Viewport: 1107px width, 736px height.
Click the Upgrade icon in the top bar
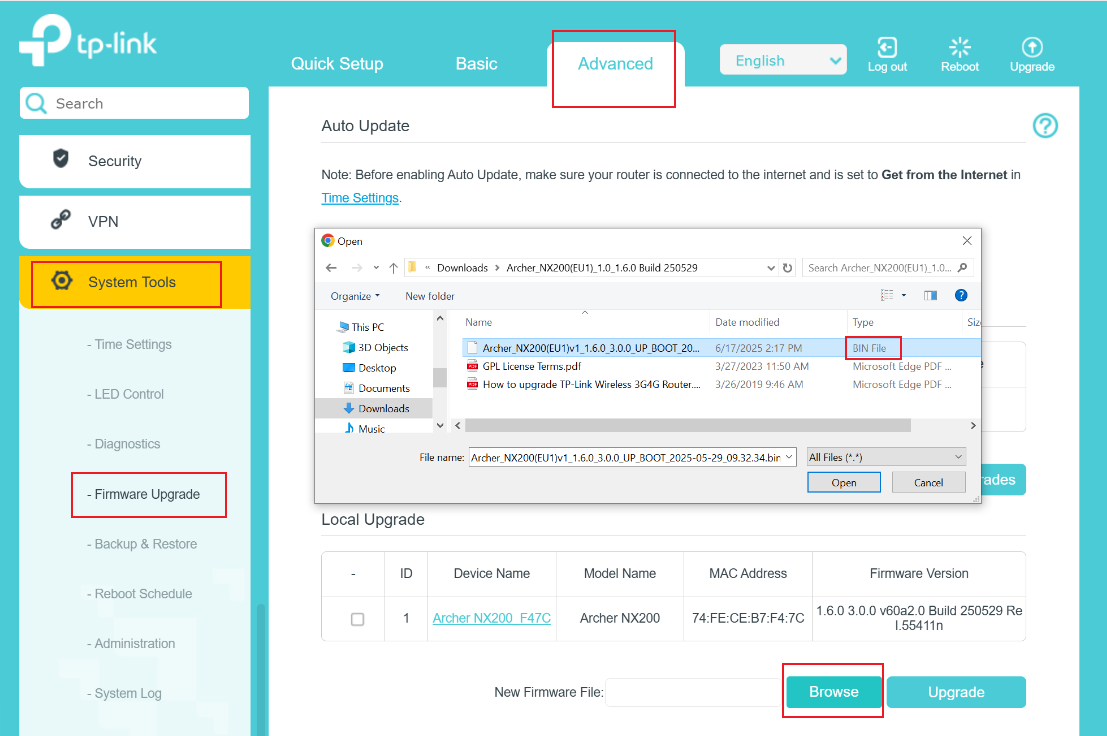tap(1032, 47)
